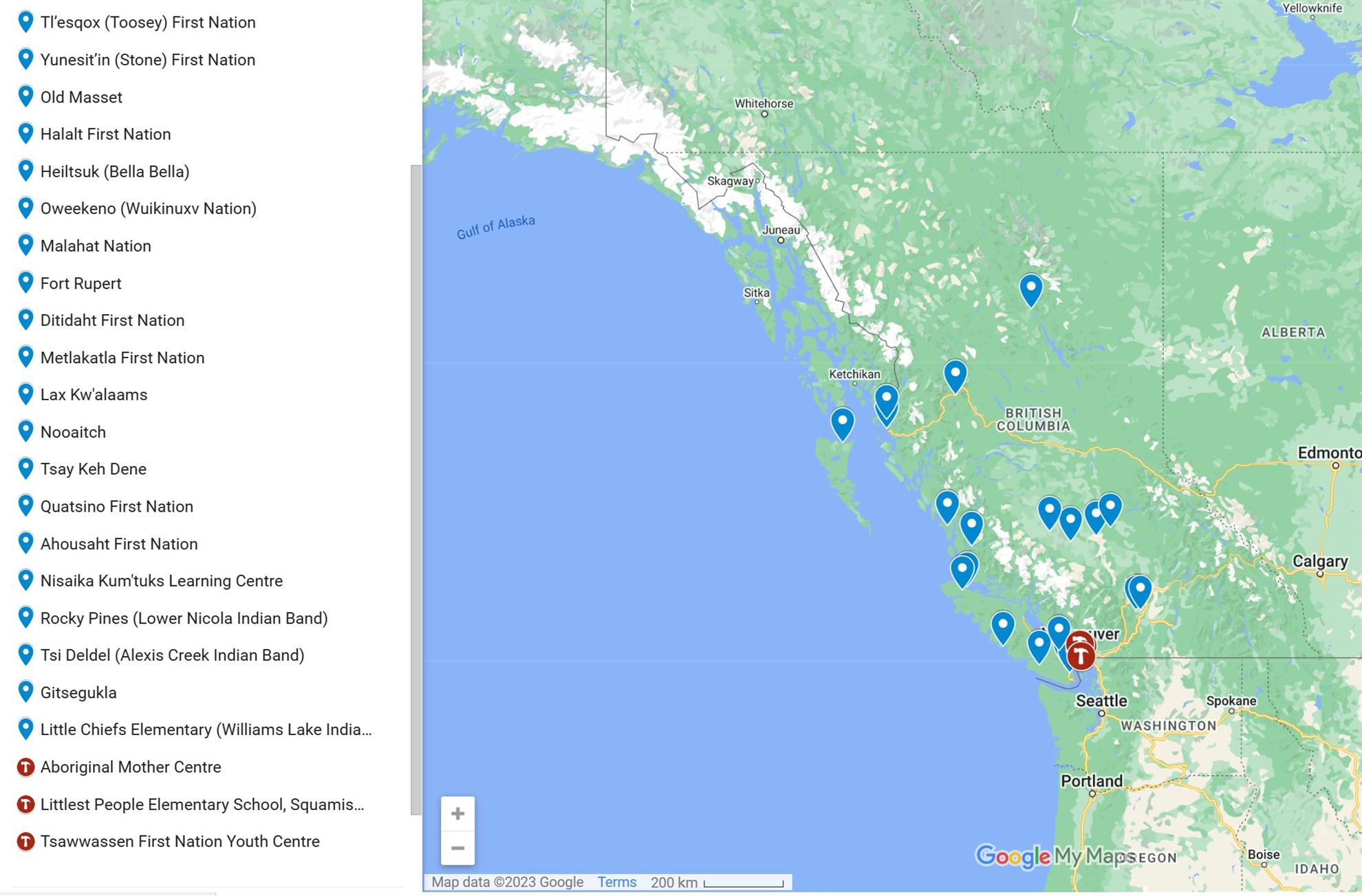Image resolution: width=1362 pixels, height=896 pixels.
Task: Select Rocky Pines (Lower Nicola Indian Band)
Action: coord(184,618)
